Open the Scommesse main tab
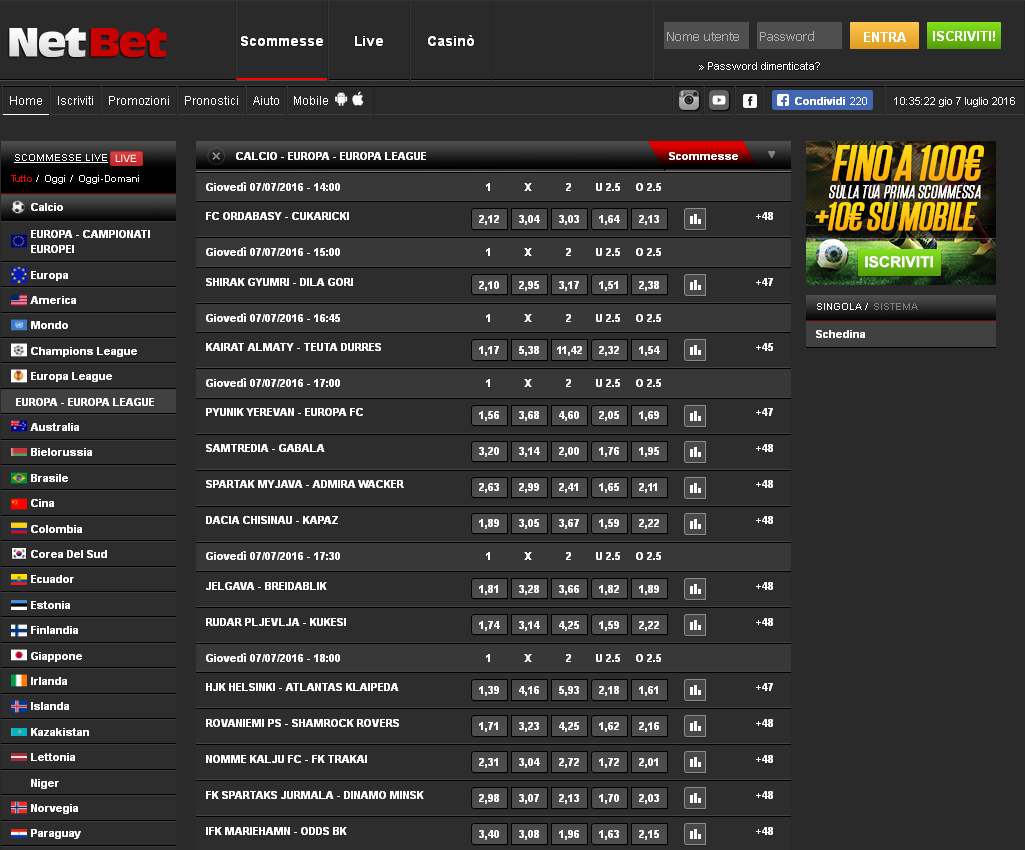Image resolution: width=1025 pixels, height=850 pixels. point(282,41)
